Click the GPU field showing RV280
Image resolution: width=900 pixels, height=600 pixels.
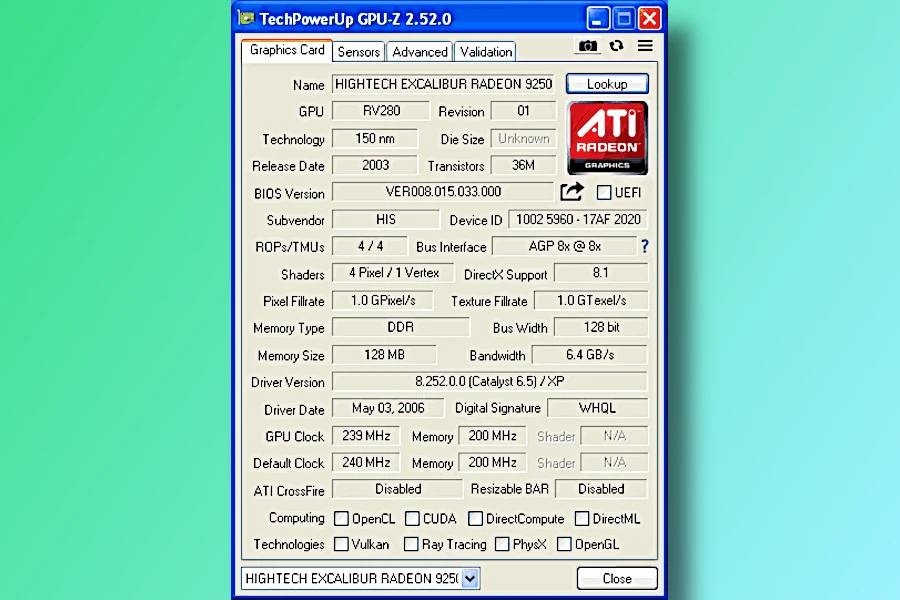coord(381,111)
